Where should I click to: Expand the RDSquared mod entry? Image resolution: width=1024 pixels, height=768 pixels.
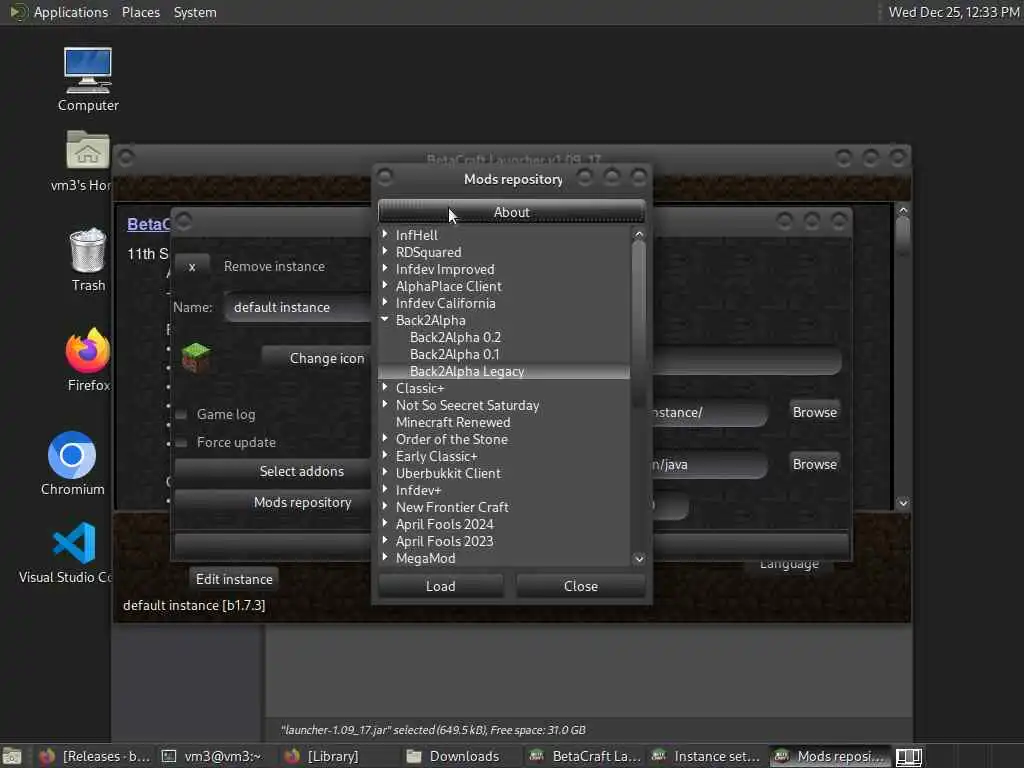(x=385, y=251)
